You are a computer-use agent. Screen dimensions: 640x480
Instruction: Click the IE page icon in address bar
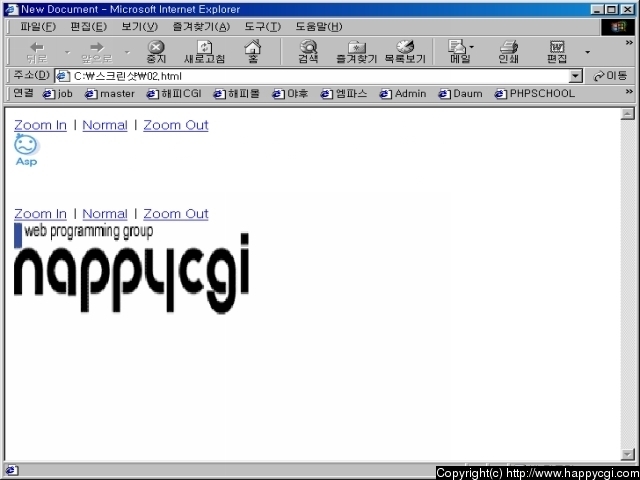(x=63, y=76)
